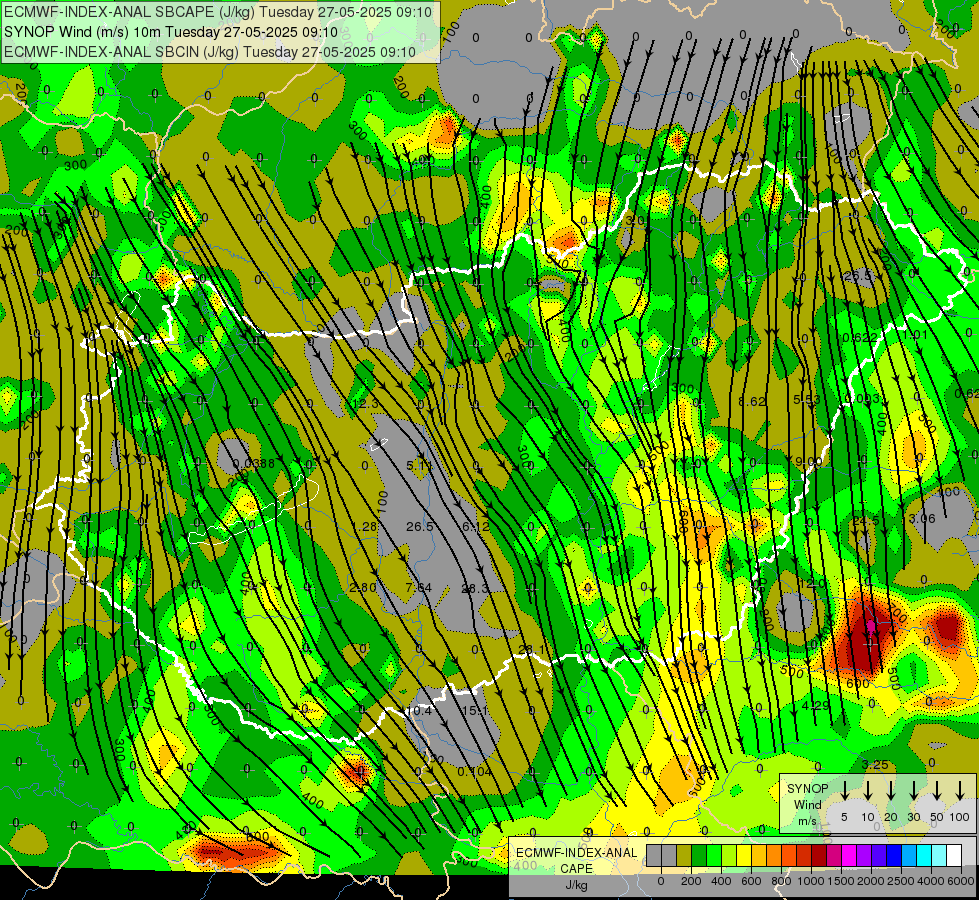Click the SBCAPE title line at top

point(218,12)
